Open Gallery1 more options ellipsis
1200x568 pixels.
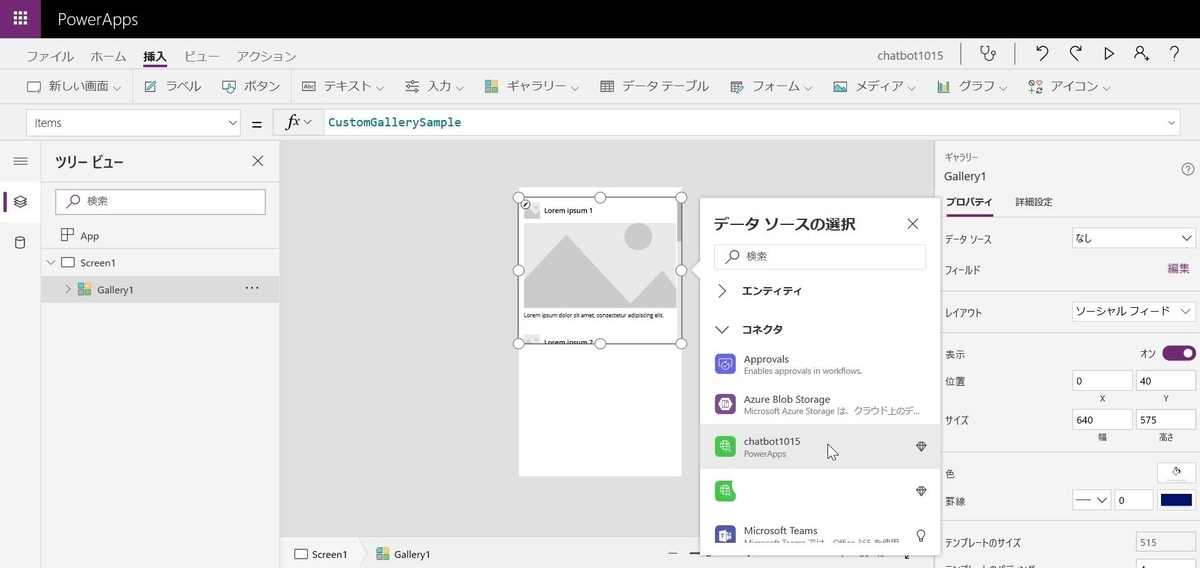(x=252, y=289)
